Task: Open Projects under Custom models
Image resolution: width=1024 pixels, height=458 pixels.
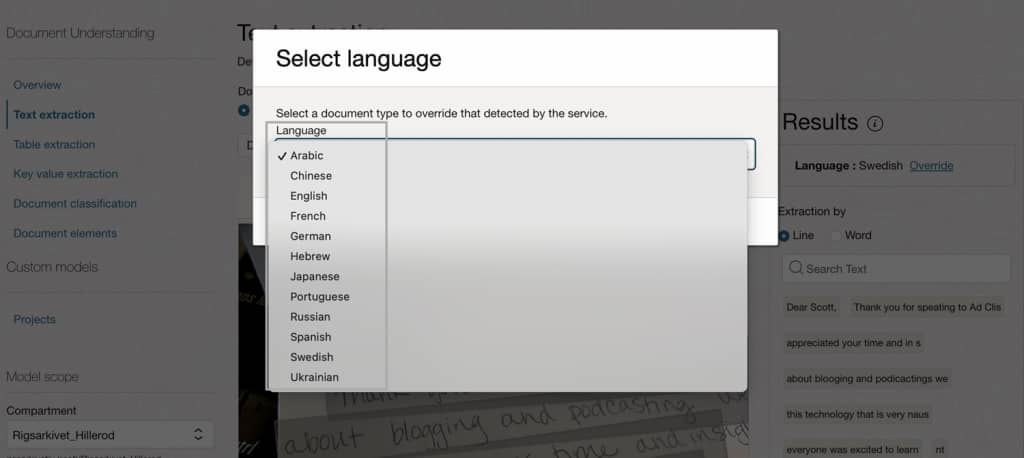Action: point(35,319)
